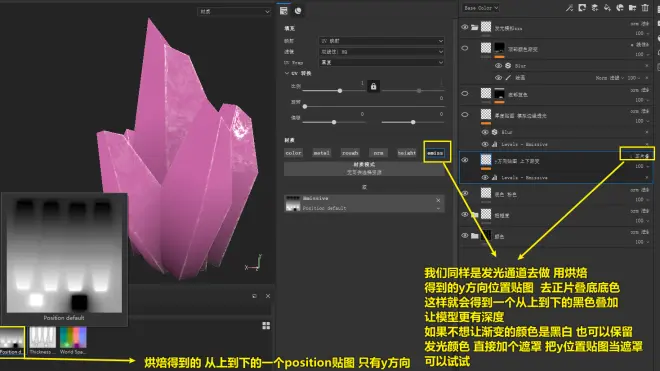This screenshot has width=660, height=371.
Task: Select the rough channel button
Action: point(350,153)
